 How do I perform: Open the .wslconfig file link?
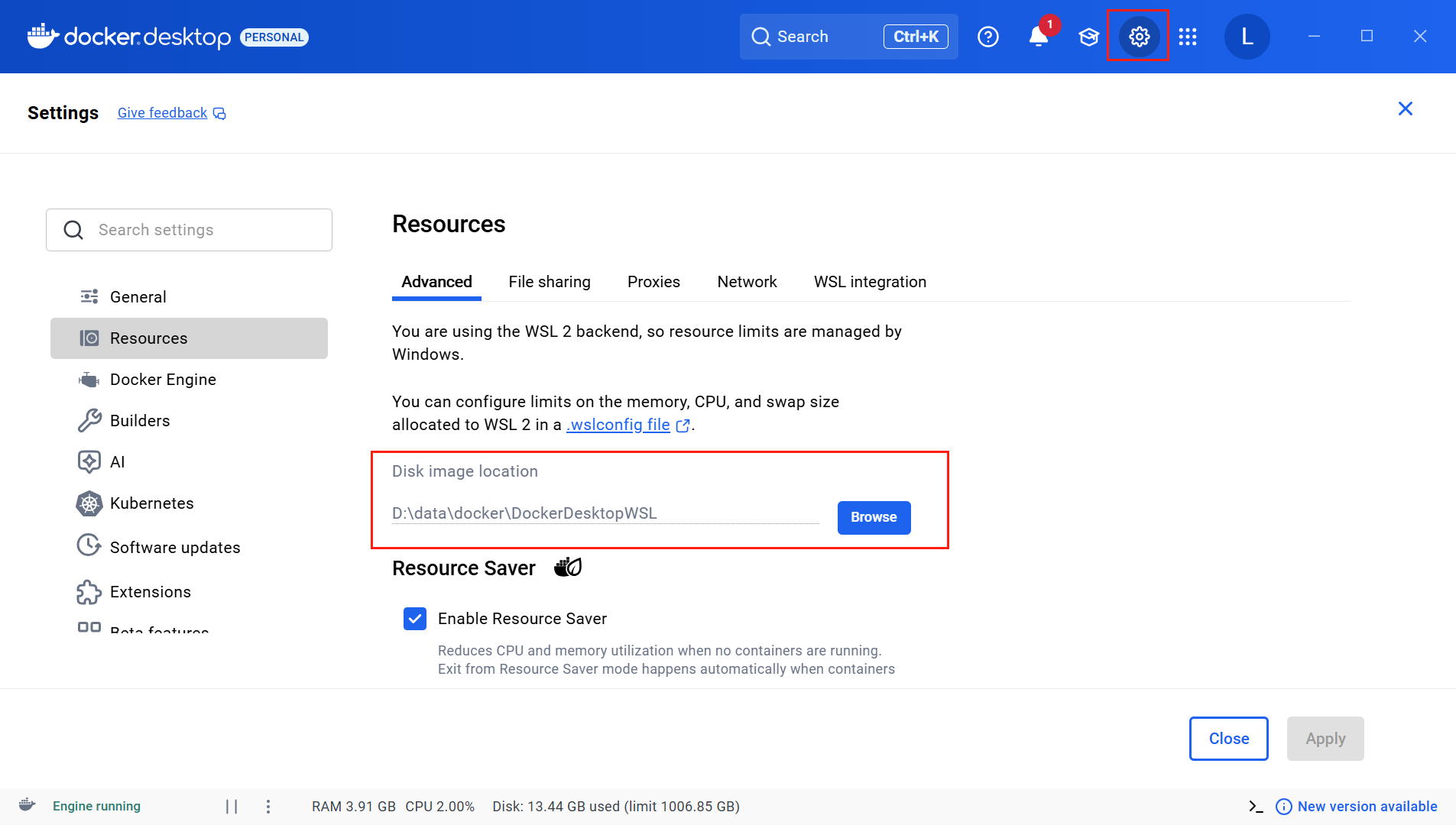pos(618,425)
